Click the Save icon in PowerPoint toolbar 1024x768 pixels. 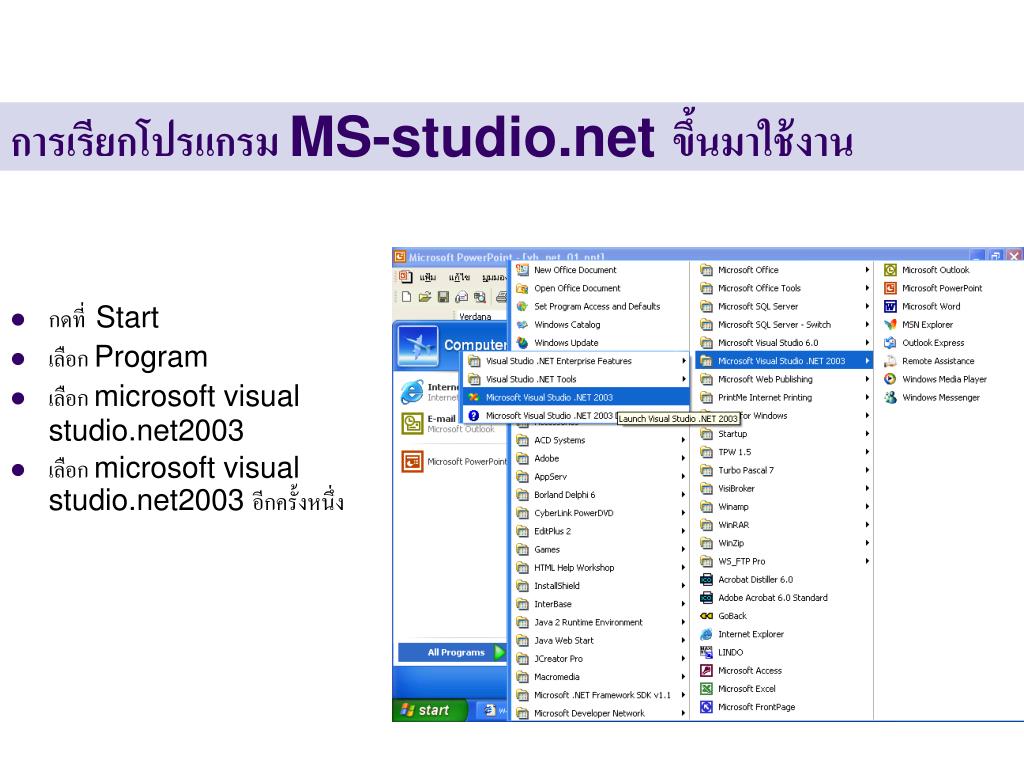[443, 297]
